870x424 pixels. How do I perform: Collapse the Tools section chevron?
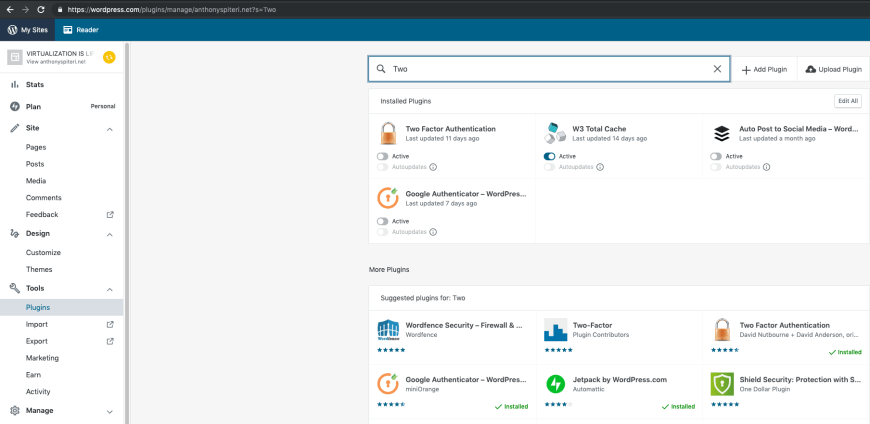click(x=110, y=289)
